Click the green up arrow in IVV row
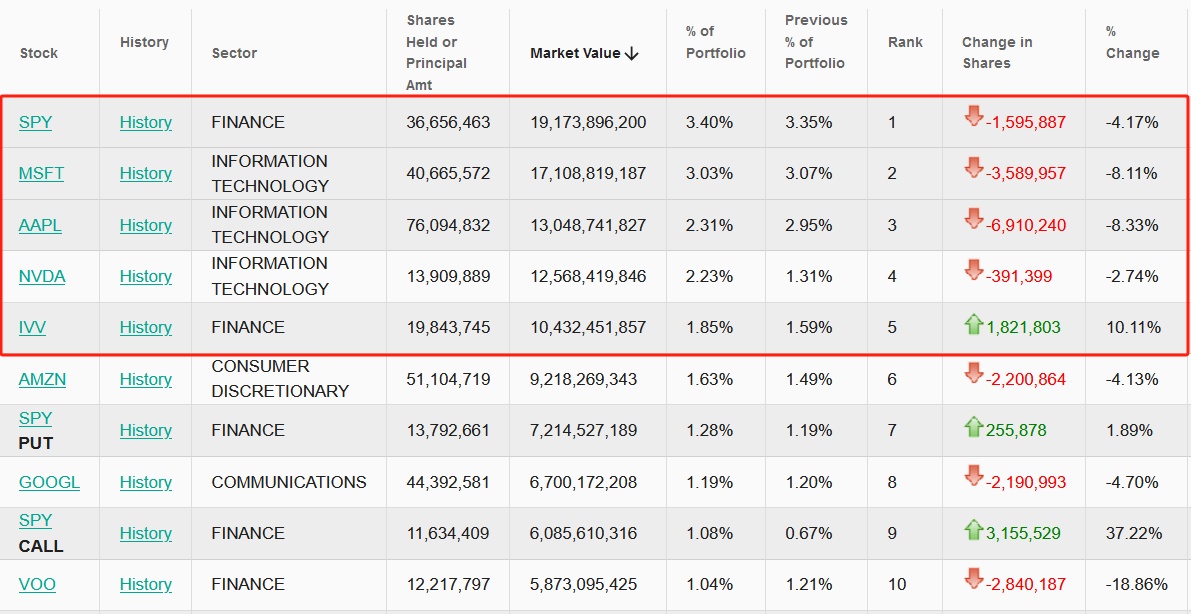 click(x=973, y=324)
